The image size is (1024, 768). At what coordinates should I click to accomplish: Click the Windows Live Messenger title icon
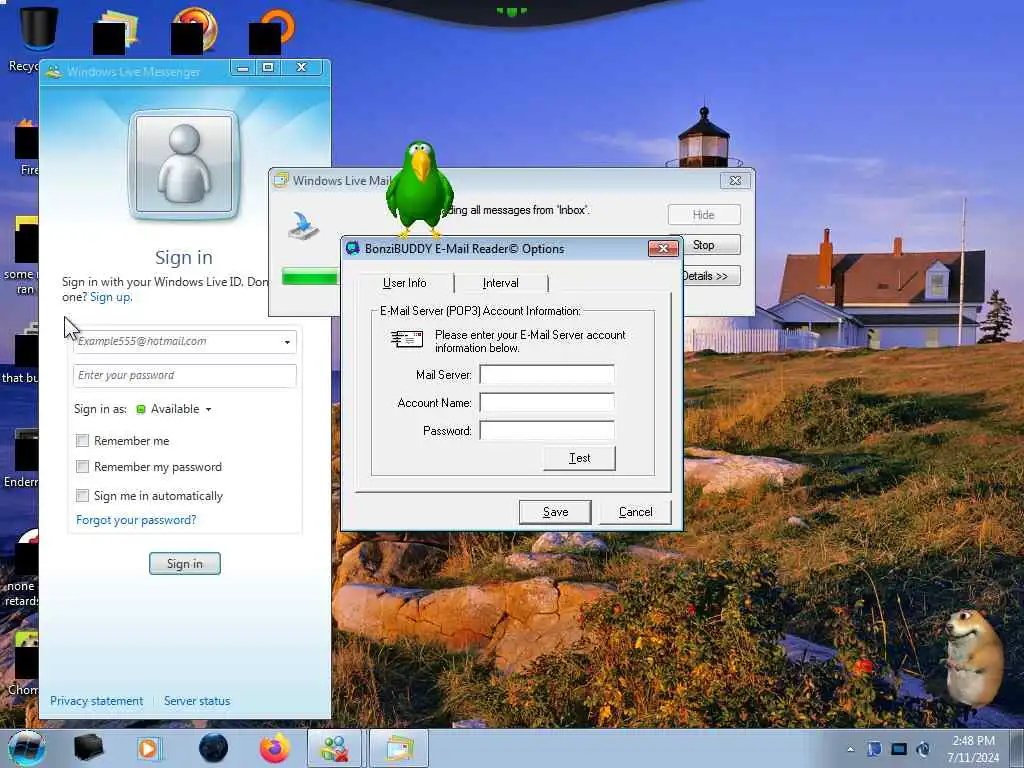click(x=54, y=71)
